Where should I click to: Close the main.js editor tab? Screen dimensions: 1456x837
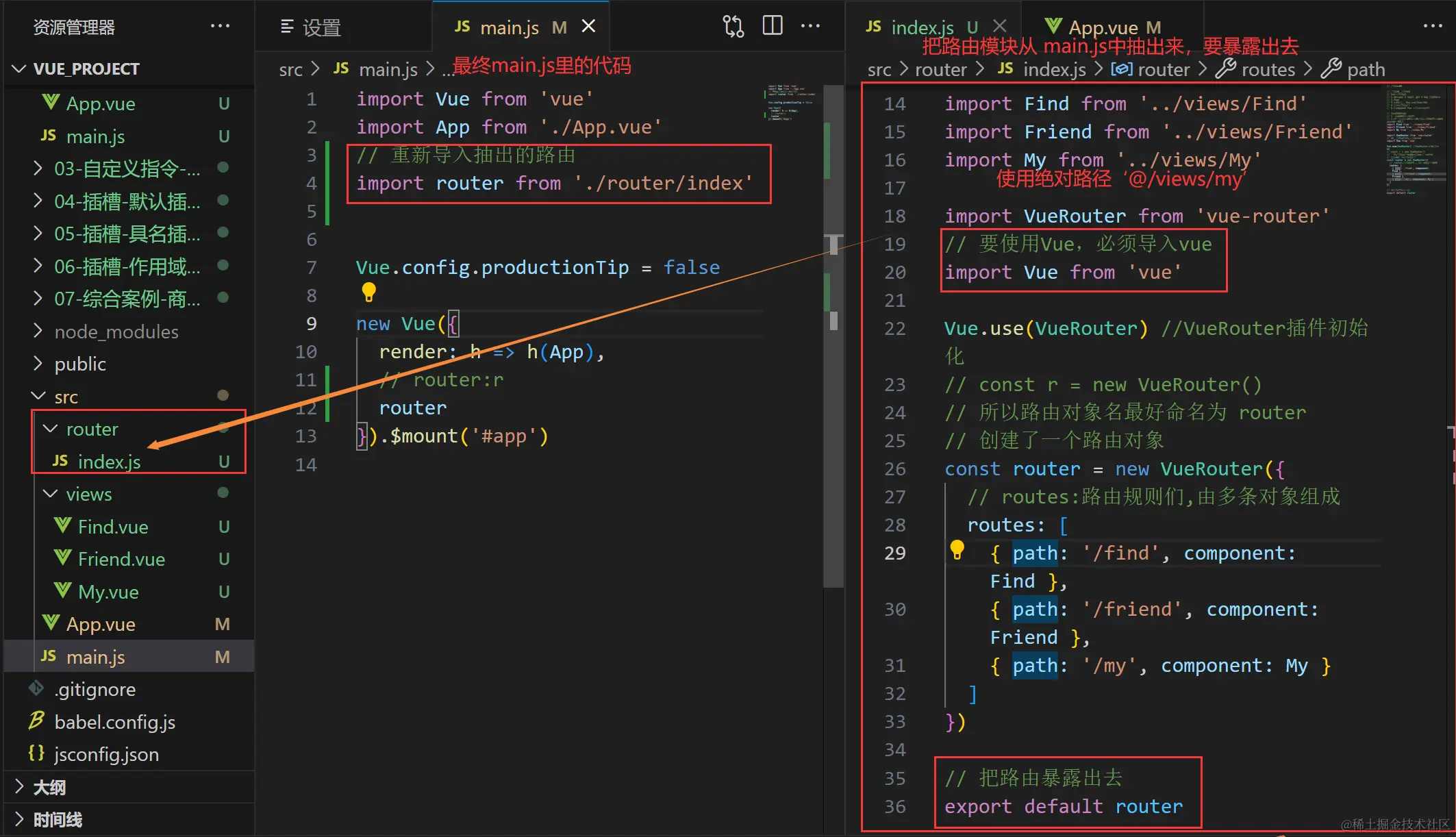pyautogui.click(x=588, y=26)
